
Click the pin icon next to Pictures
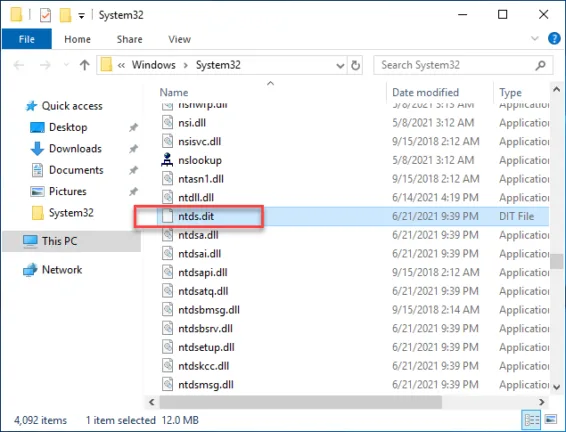pos(133,191)
